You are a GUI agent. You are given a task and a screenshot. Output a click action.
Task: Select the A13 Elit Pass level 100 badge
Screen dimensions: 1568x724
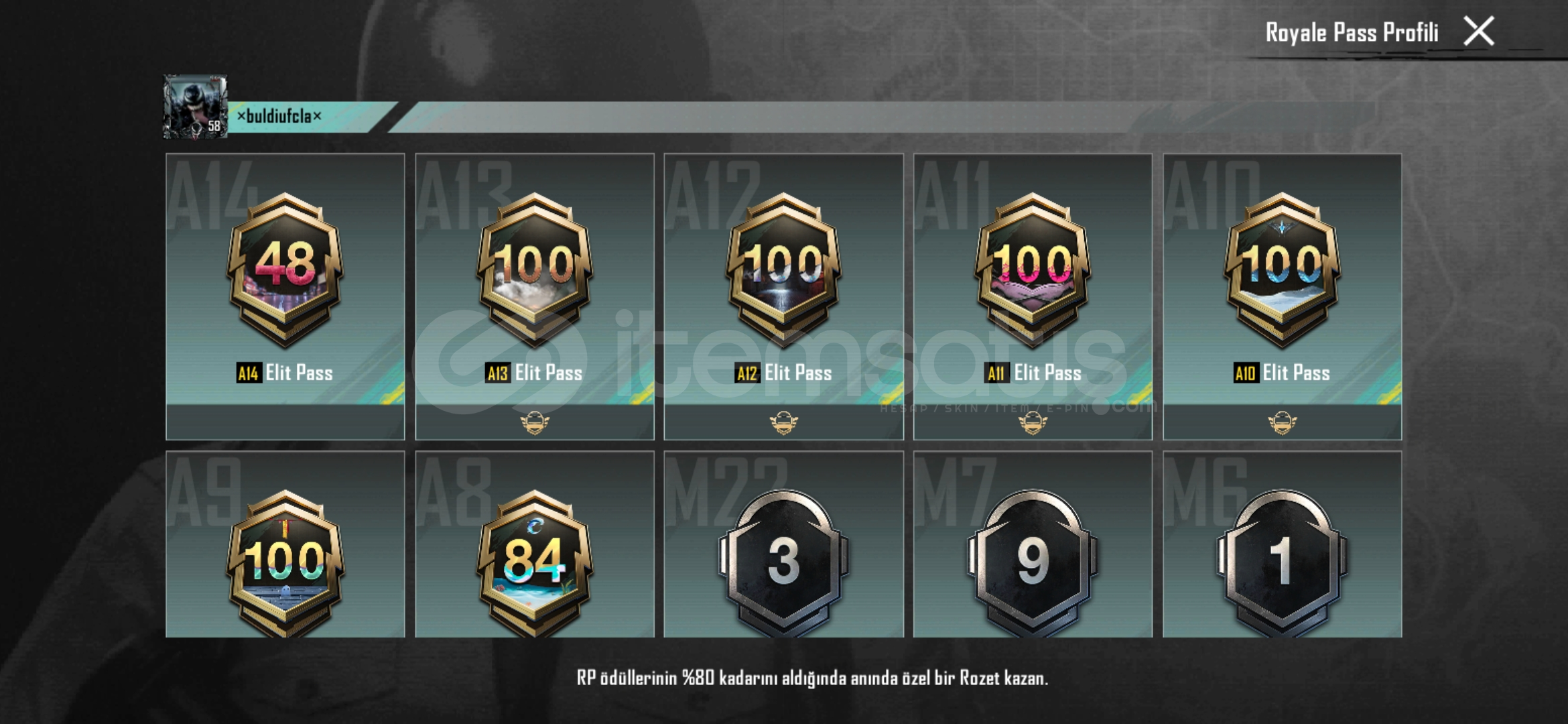pos(535,269)
